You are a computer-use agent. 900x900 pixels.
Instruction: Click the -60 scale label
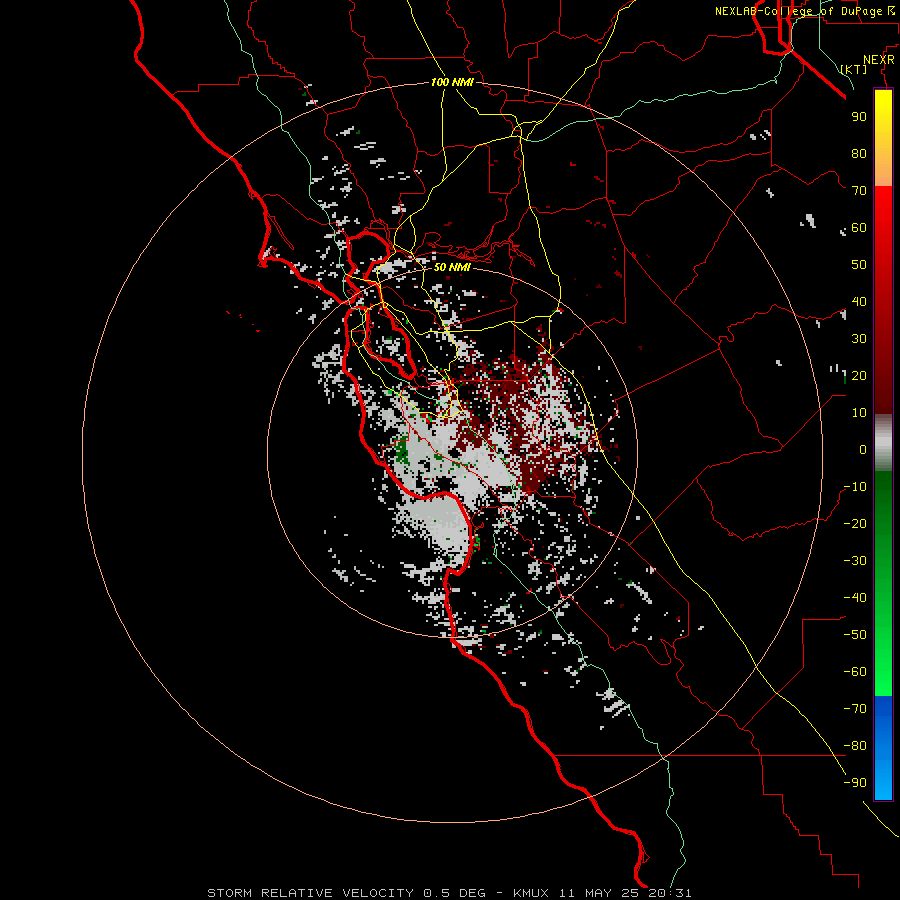855,672
